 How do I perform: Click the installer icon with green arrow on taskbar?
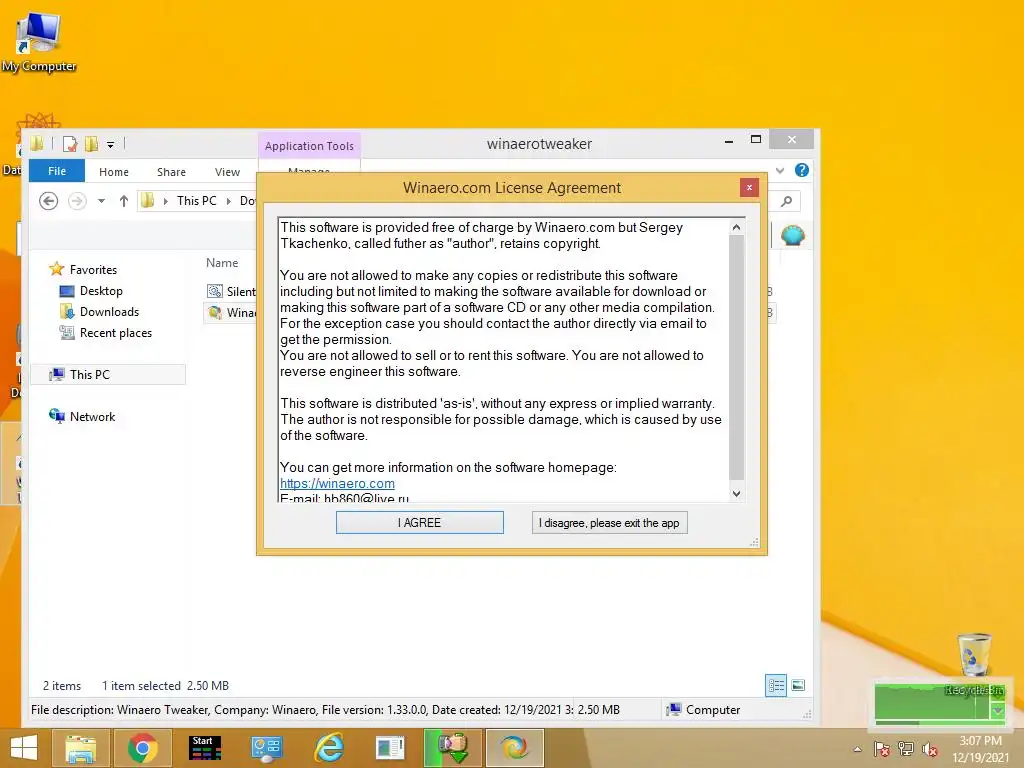click(453, 748)
